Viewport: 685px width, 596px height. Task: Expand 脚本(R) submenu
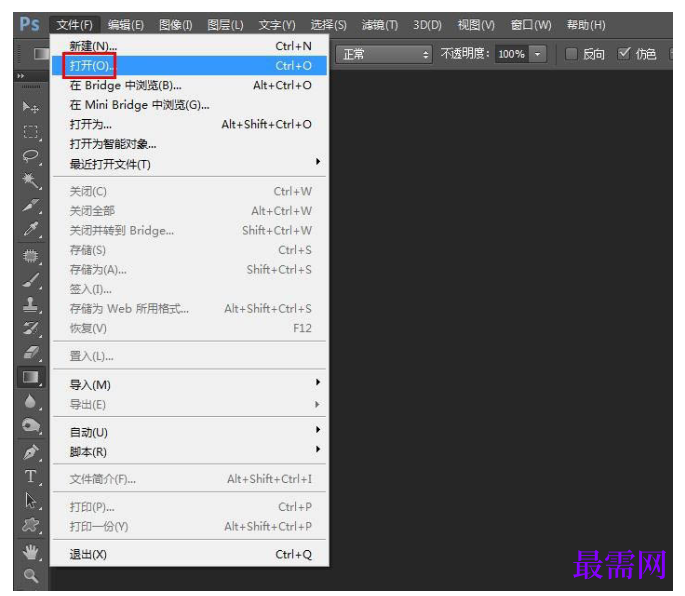(x=189, y=452)
